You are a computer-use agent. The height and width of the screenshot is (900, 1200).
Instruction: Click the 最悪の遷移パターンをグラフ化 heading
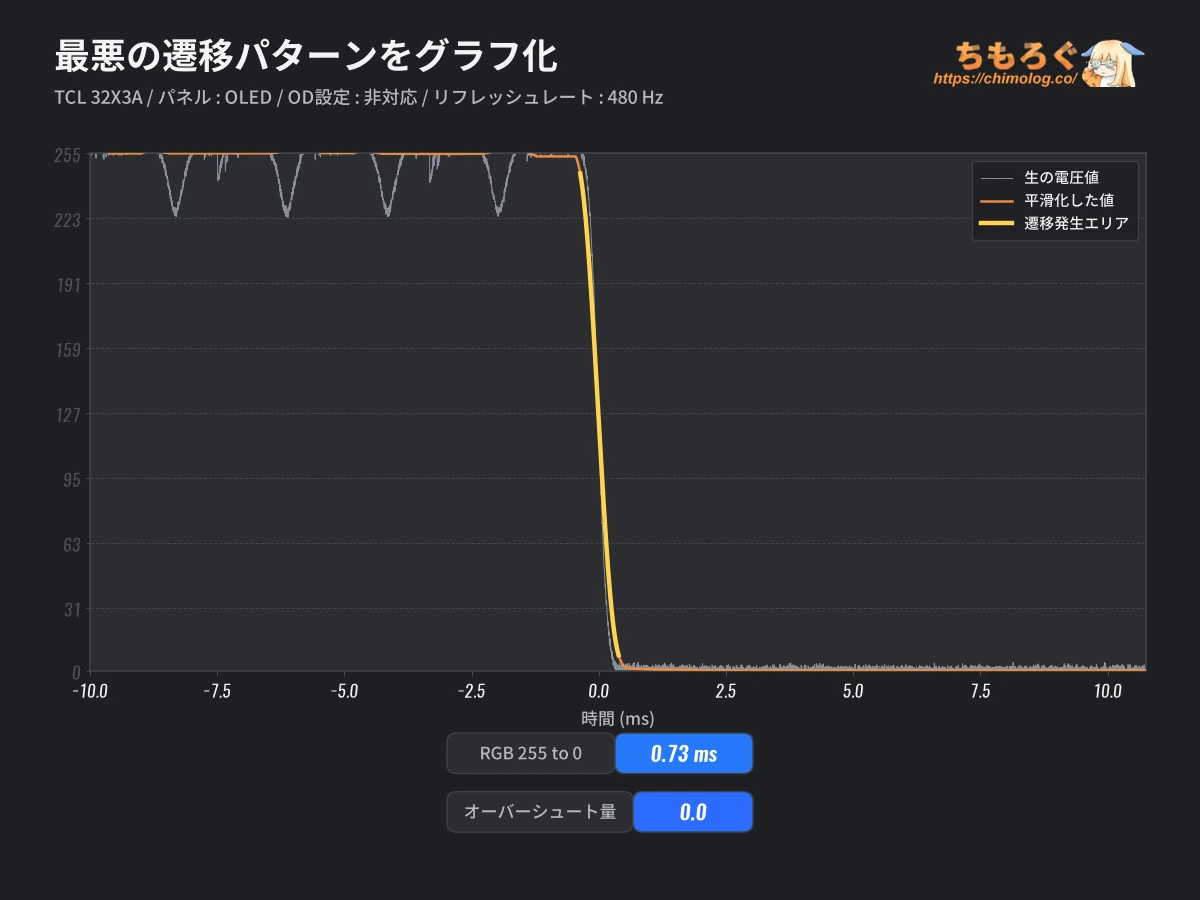(306, 56)
